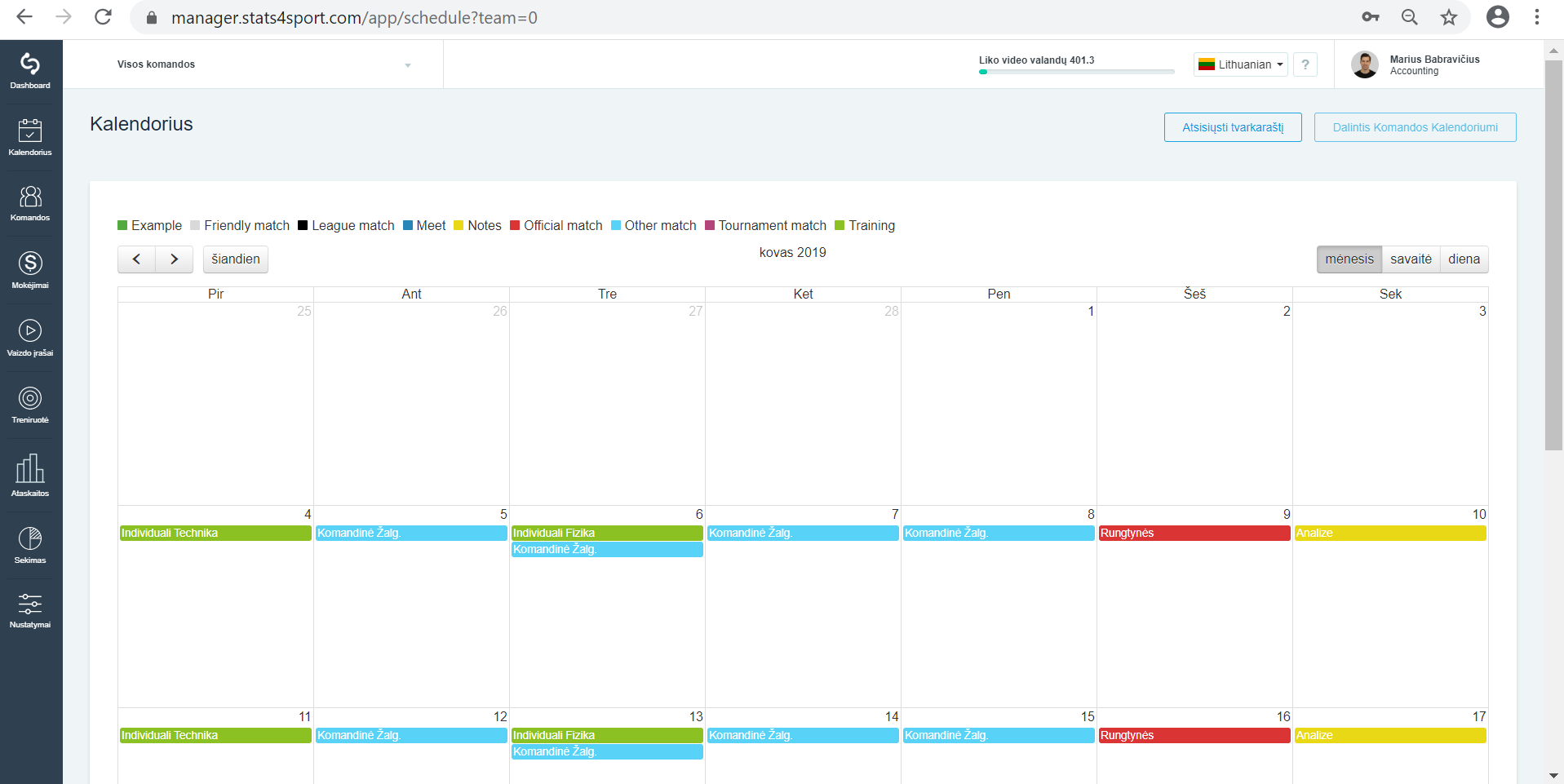Open browser zoom magnifier icon
The width and height of the screenshot is (1564, 784).
coord(1410,17)
